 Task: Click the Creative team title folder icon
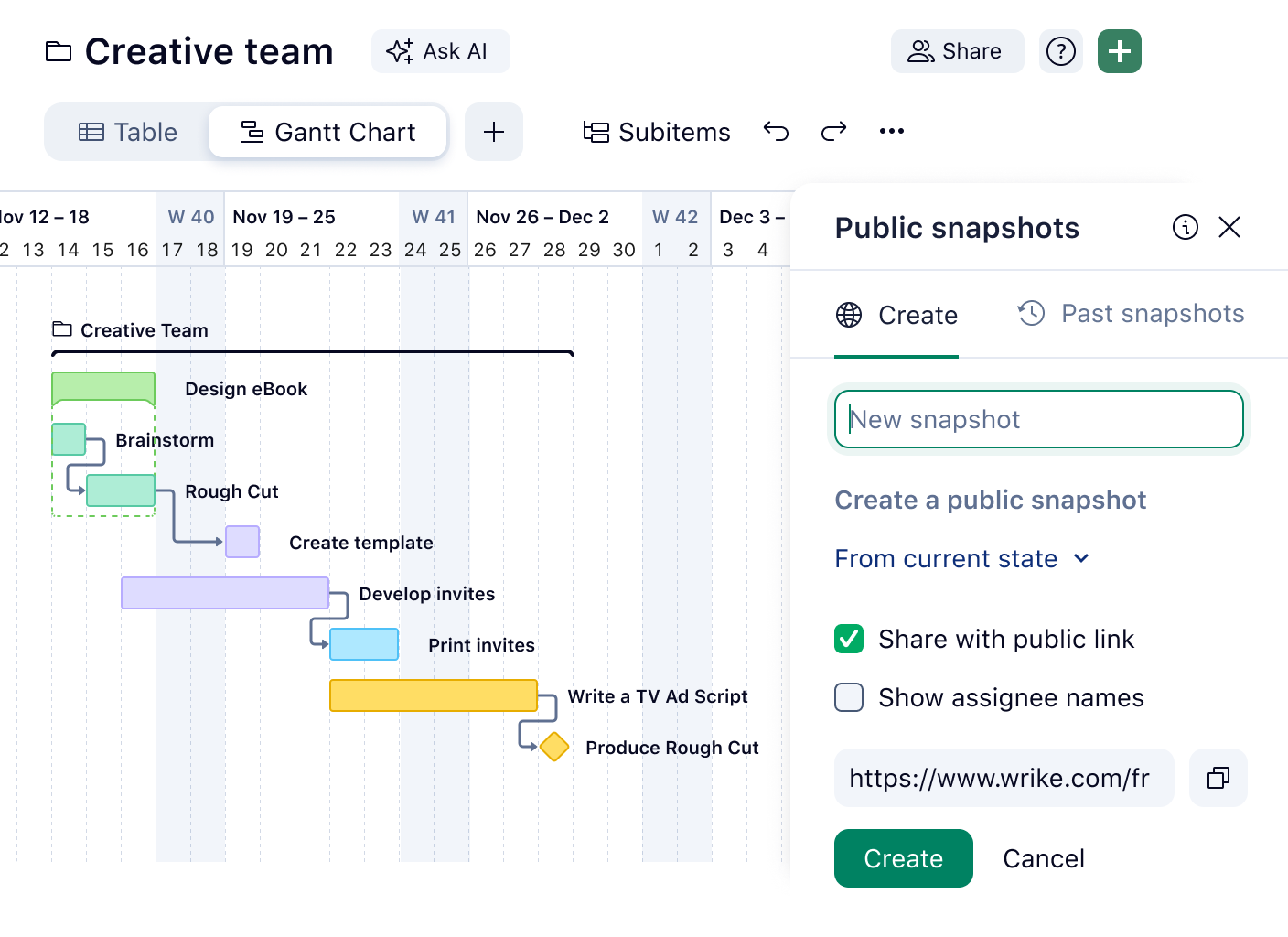pos(59,51)
